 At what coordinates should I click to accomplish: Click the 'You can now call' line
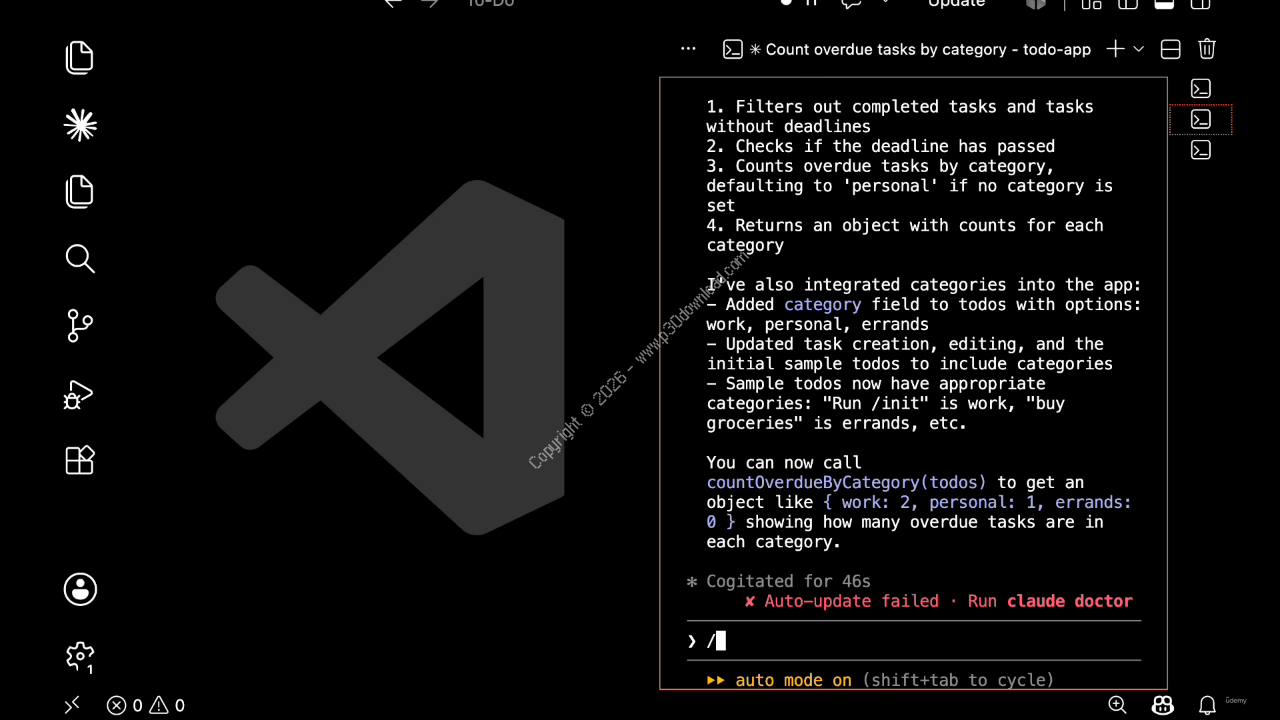[x=784, y=462]
